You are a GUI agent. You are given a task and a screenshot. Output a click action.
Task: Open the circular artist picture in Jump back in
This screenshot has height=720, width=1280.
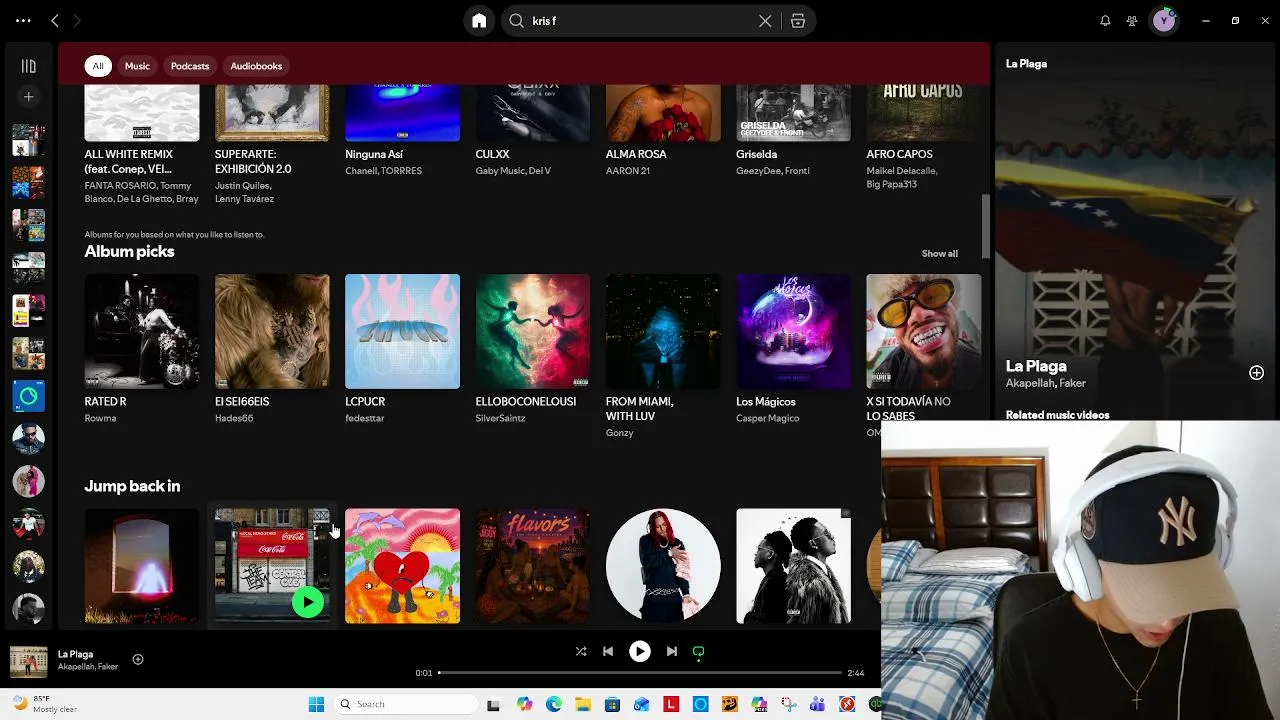[x=663, y=566]
